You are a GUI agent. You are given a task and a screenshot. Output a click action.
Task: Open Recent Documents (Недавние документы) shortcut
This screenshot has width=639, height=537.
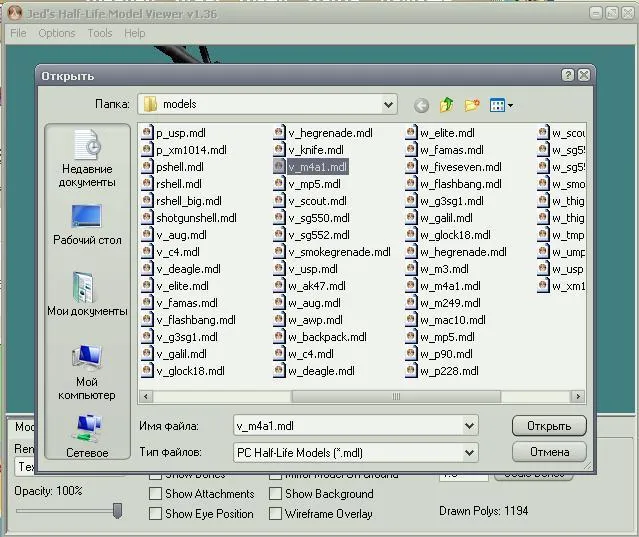point(86,158)
